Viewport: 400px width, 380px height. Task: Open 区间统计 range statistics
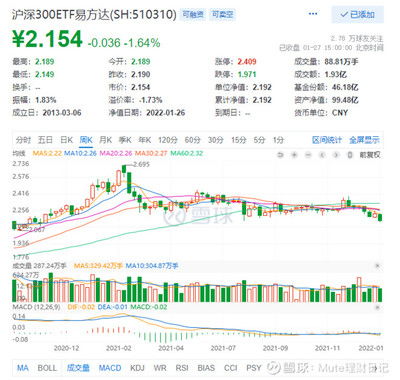tap(327, 140)
